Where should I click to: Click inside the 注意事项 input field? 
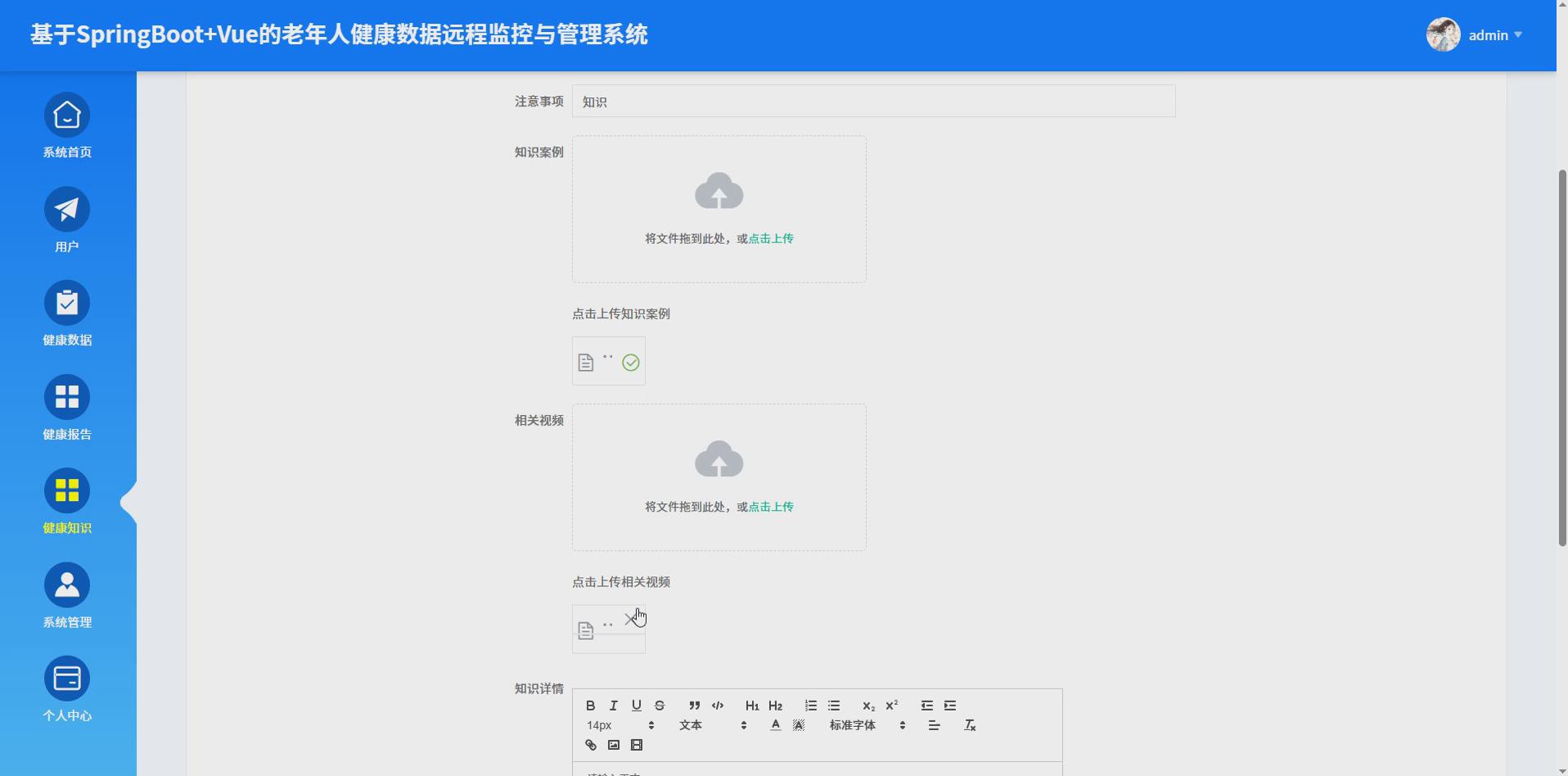pos(872,101)
